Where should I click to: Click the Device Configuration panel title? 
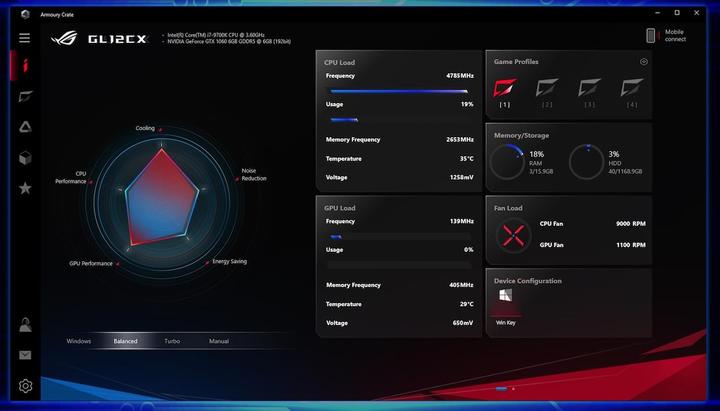pos(528,281)
